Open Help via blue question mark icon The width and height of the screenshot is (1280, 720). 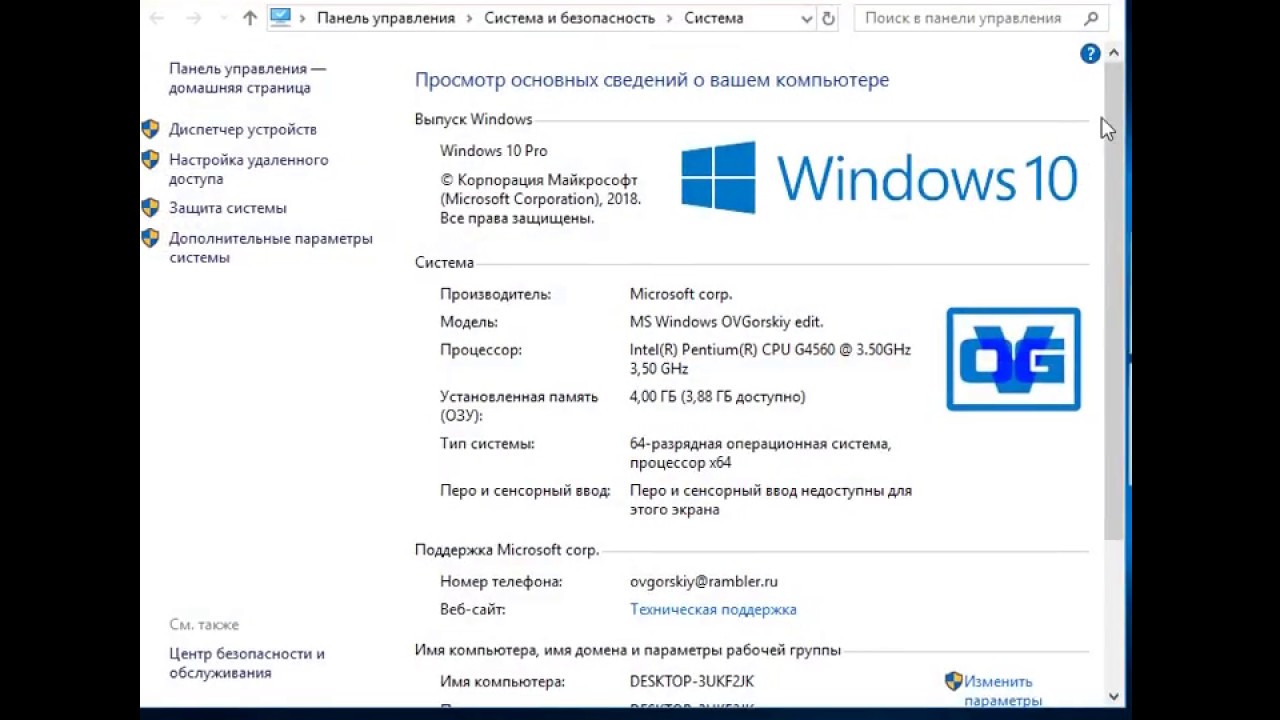tap(1090, 54)
